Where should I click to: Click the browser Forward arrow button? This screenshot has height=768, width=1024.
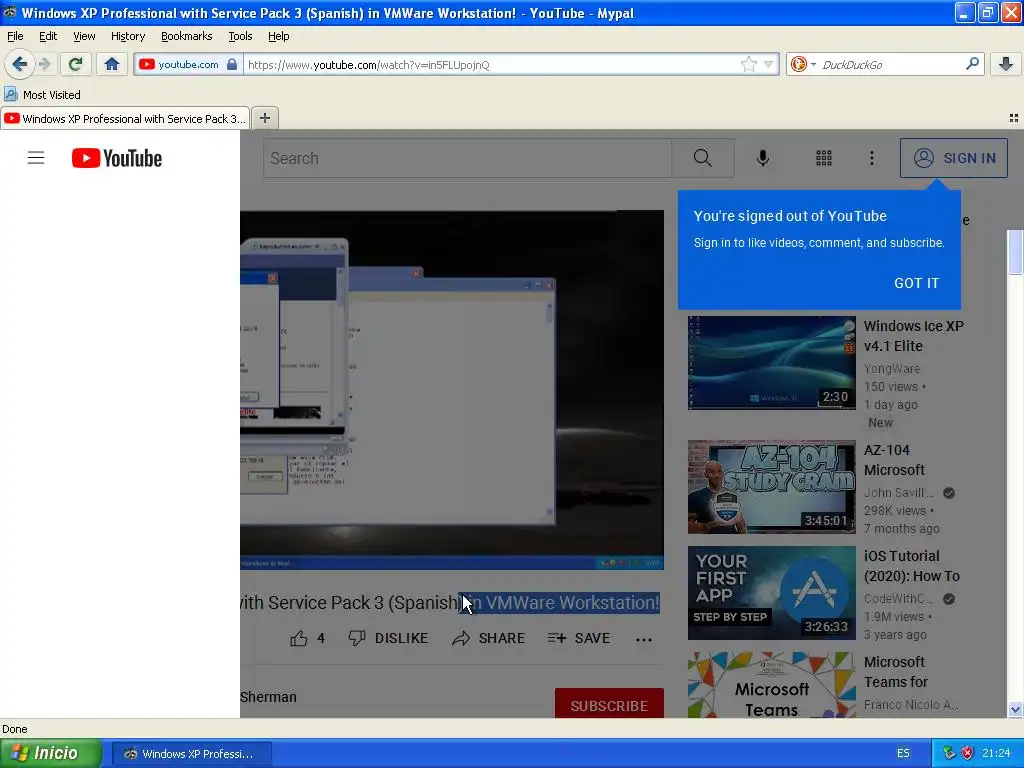click(45, 64)
